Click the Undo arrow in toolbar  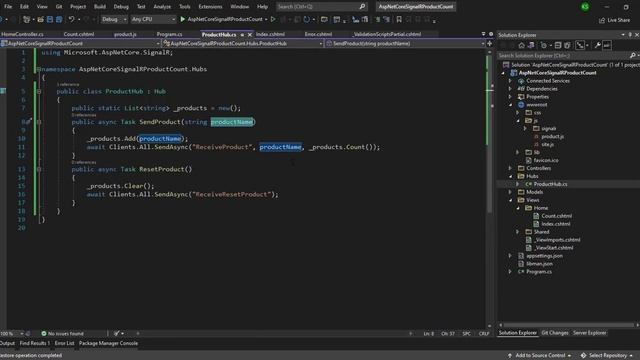[x=71, y=19]
